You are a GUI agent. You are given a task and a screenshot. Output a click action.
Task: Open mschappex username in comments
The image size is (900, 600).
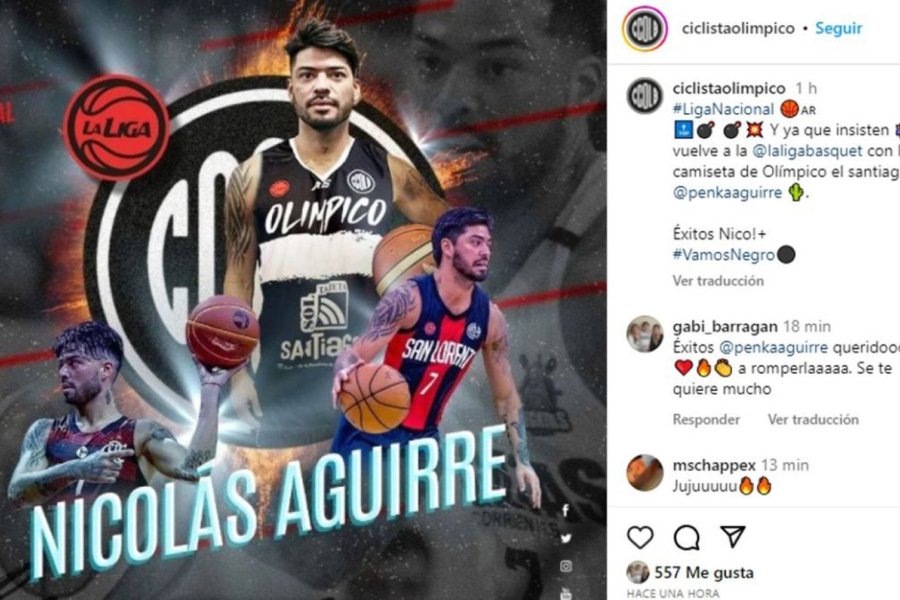(714, 465)
